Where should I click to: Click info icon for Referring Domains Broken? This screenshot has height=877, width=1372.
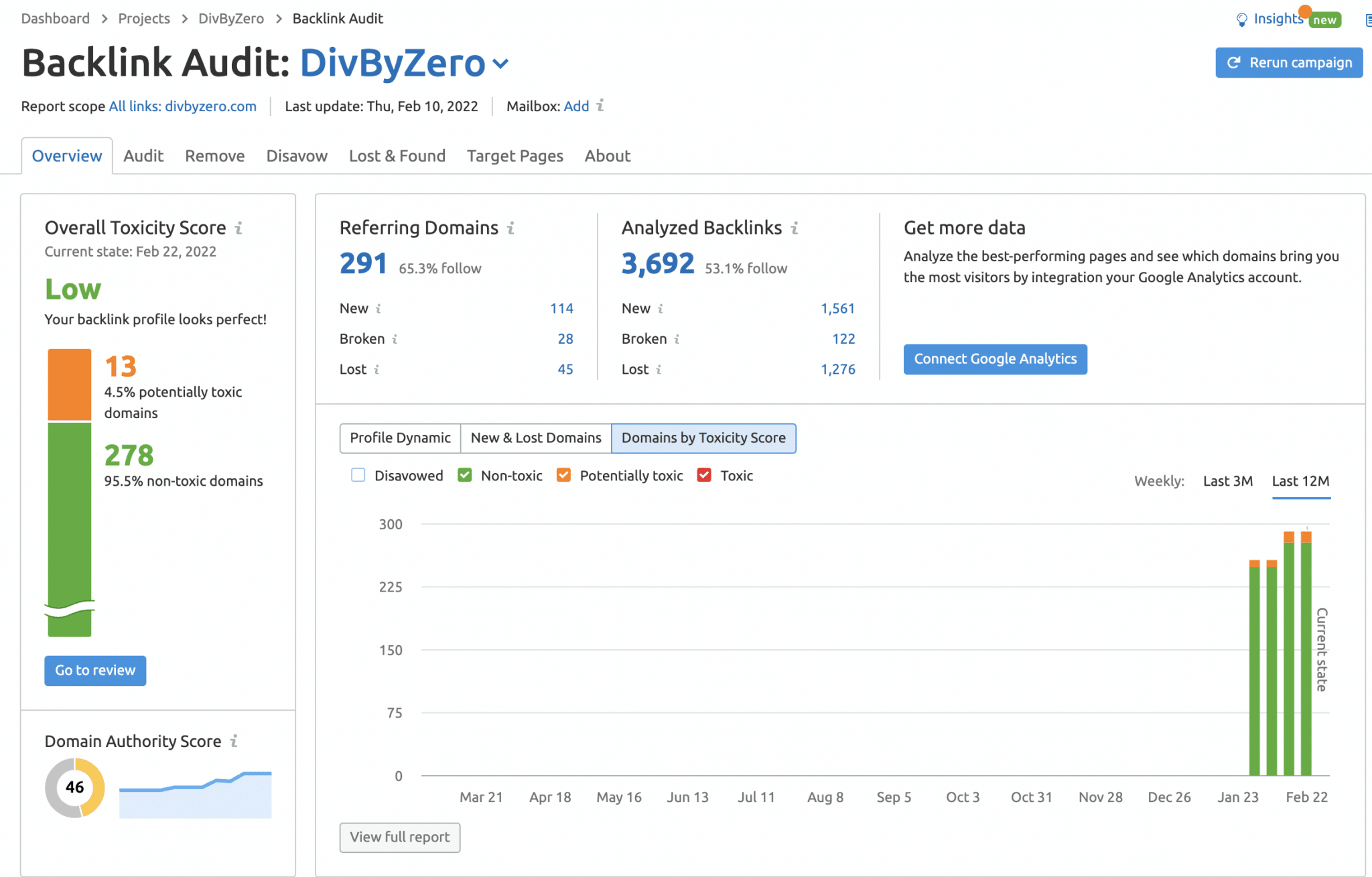click(395, 339)
